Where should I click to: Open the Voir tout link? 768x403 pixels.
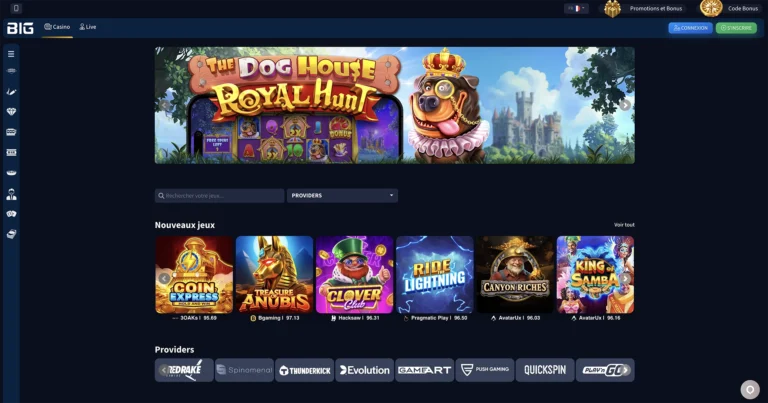[x=624, y=225]
